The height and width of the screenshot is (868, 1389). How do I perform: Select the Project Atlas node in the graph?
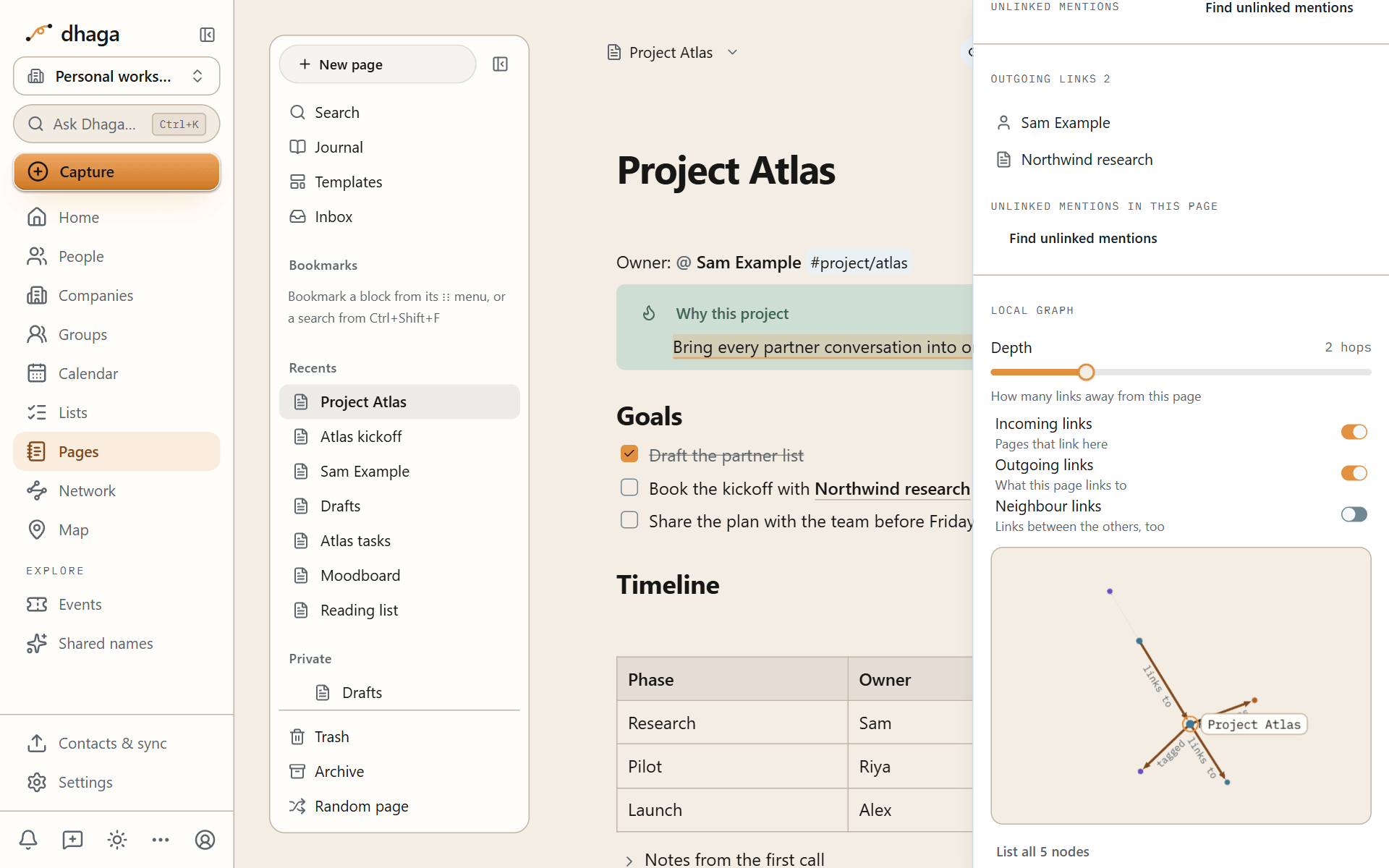pos(1190,724)
